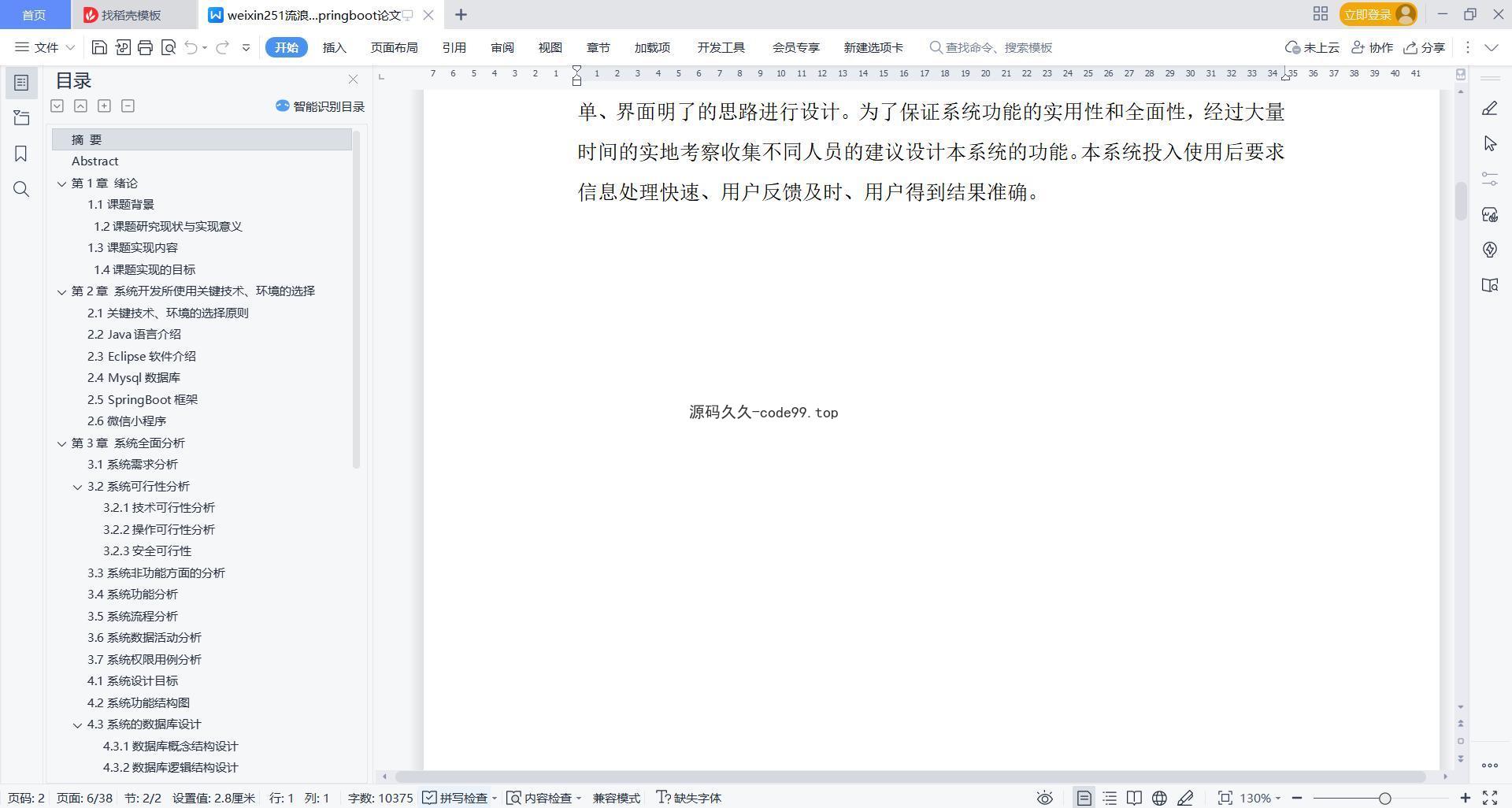Click the Save icon in the toolbar
This screenshot has height=808, width=1512.
coord(99,47)
